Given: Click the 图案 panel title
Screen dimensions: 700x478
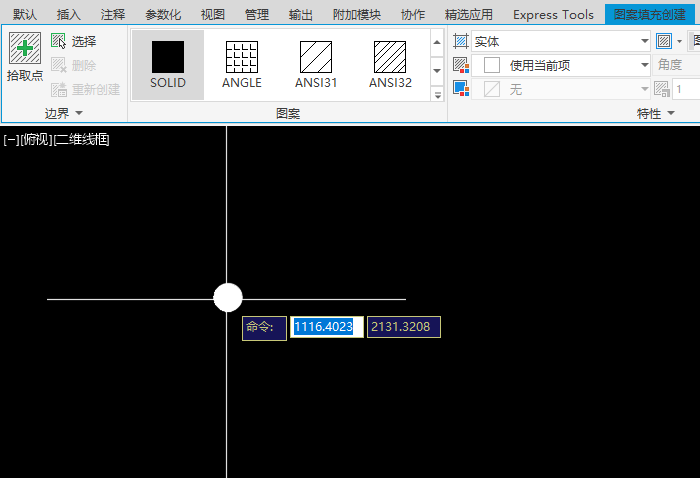Looking at the screenshot, I should click(x=288, y=113).
